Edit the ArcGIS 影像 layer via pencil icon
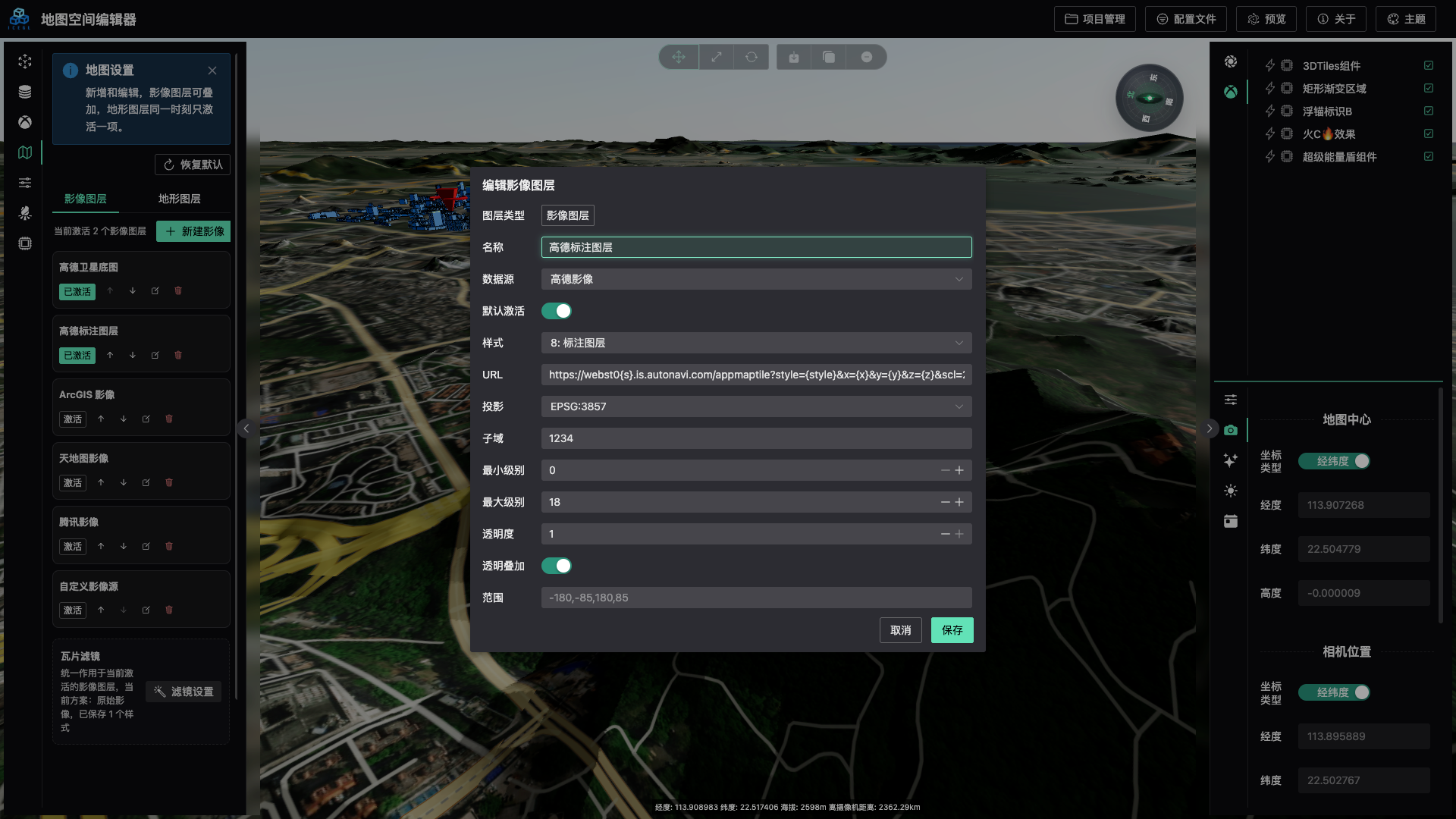 tap(146, 419)
